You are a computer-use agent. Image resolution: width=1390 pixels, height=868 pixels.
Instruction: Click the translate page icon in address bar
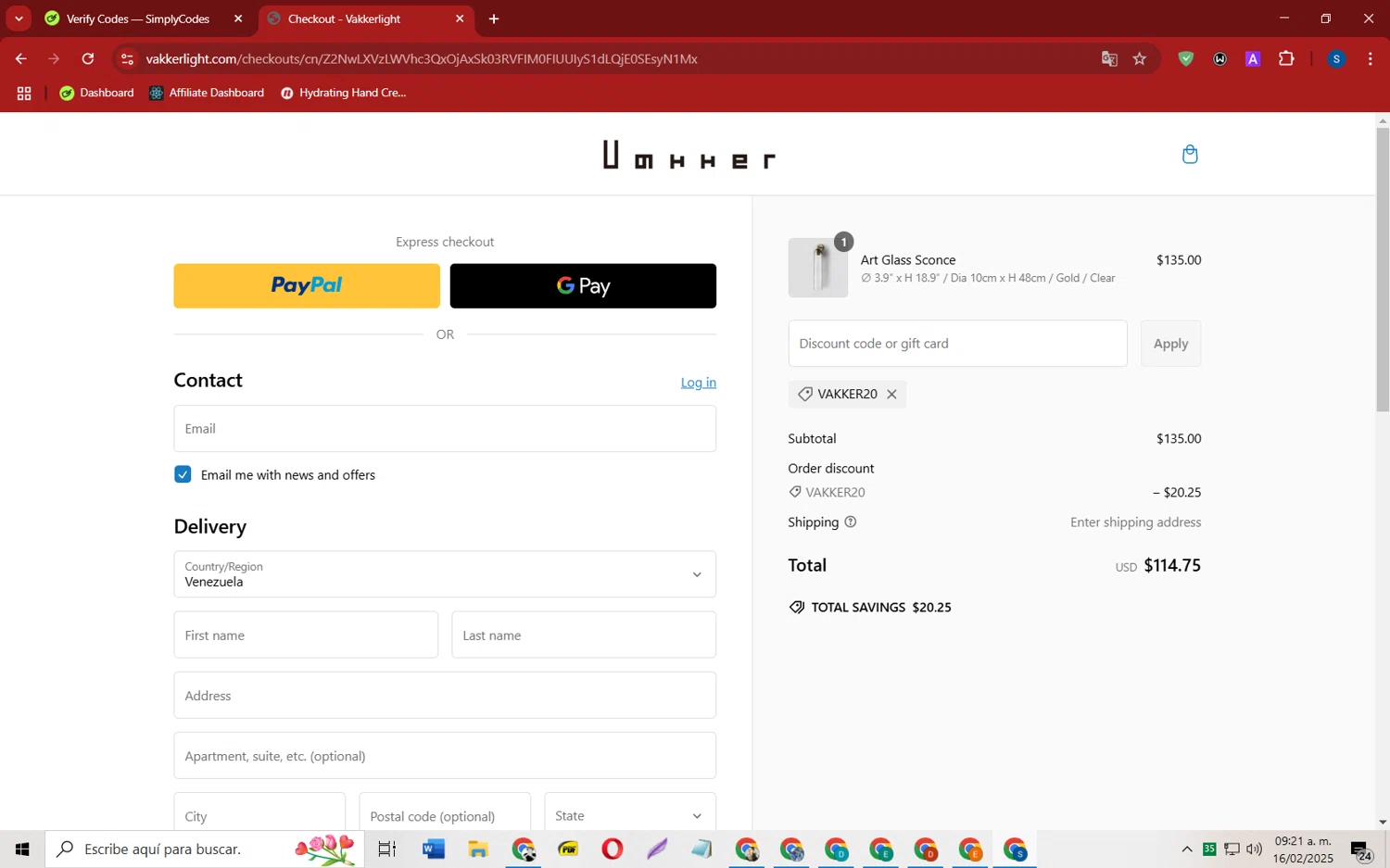[x=1109, y=58]
